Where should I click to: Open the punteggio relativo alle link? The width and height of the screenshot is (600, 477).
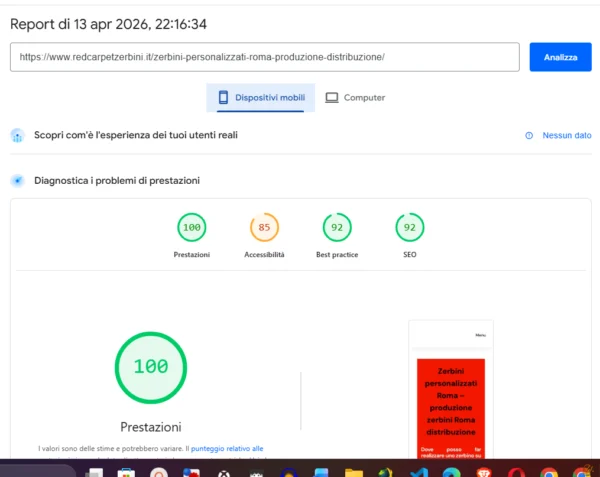click(x=227, y=448)
